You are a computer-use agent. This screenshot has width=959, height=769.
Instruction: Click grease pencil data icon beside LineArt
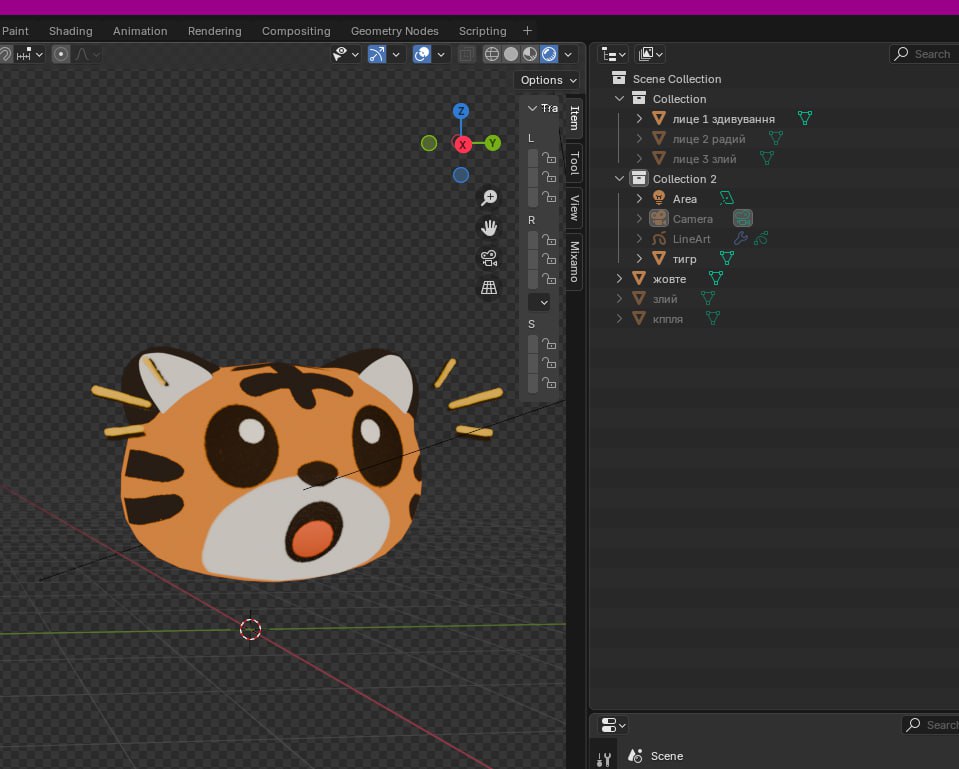pyautogui.click(x=761, y=239)
